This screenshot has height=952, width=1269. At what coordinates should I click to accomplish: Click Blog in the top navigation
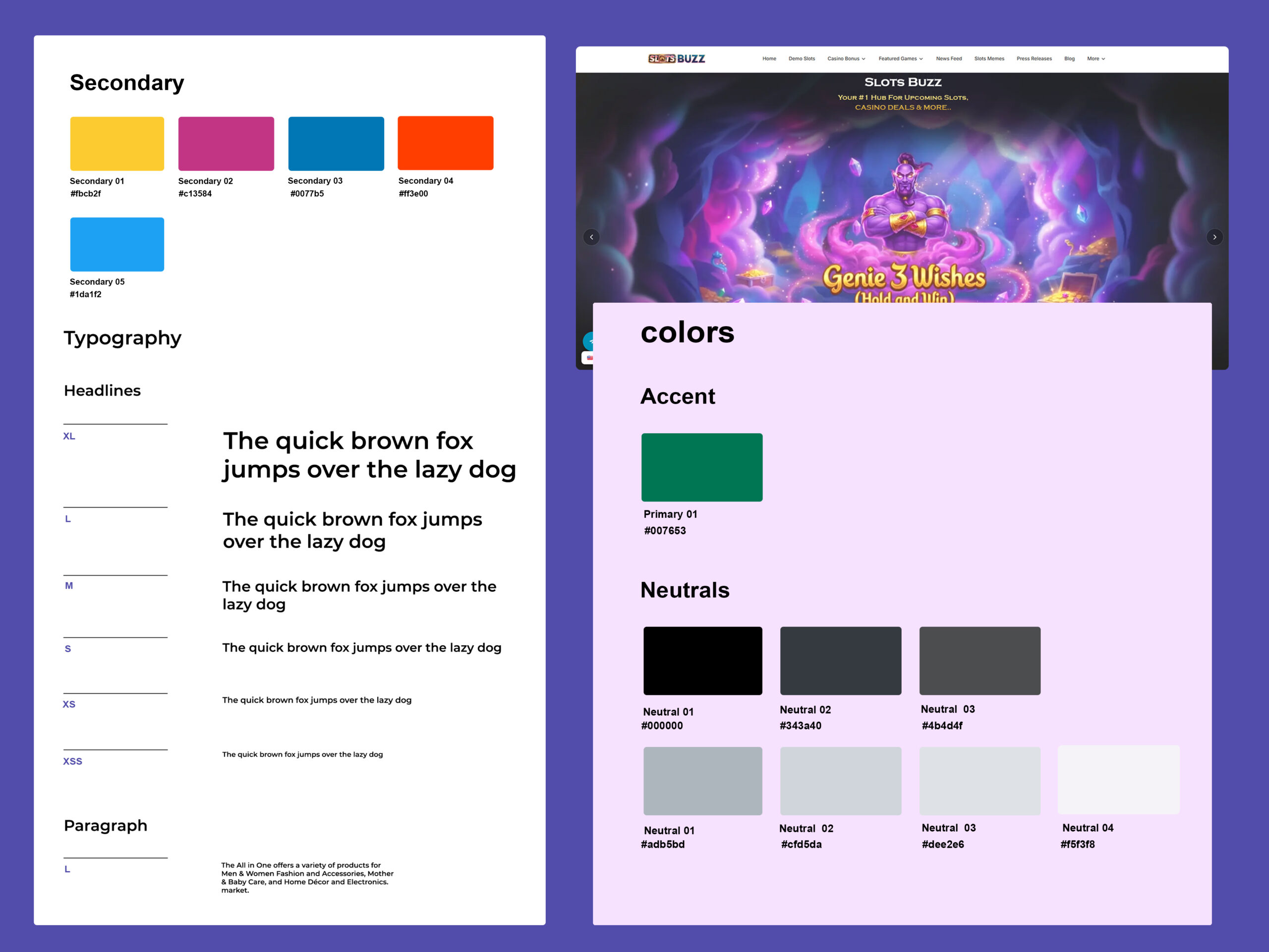point(1069,58)
